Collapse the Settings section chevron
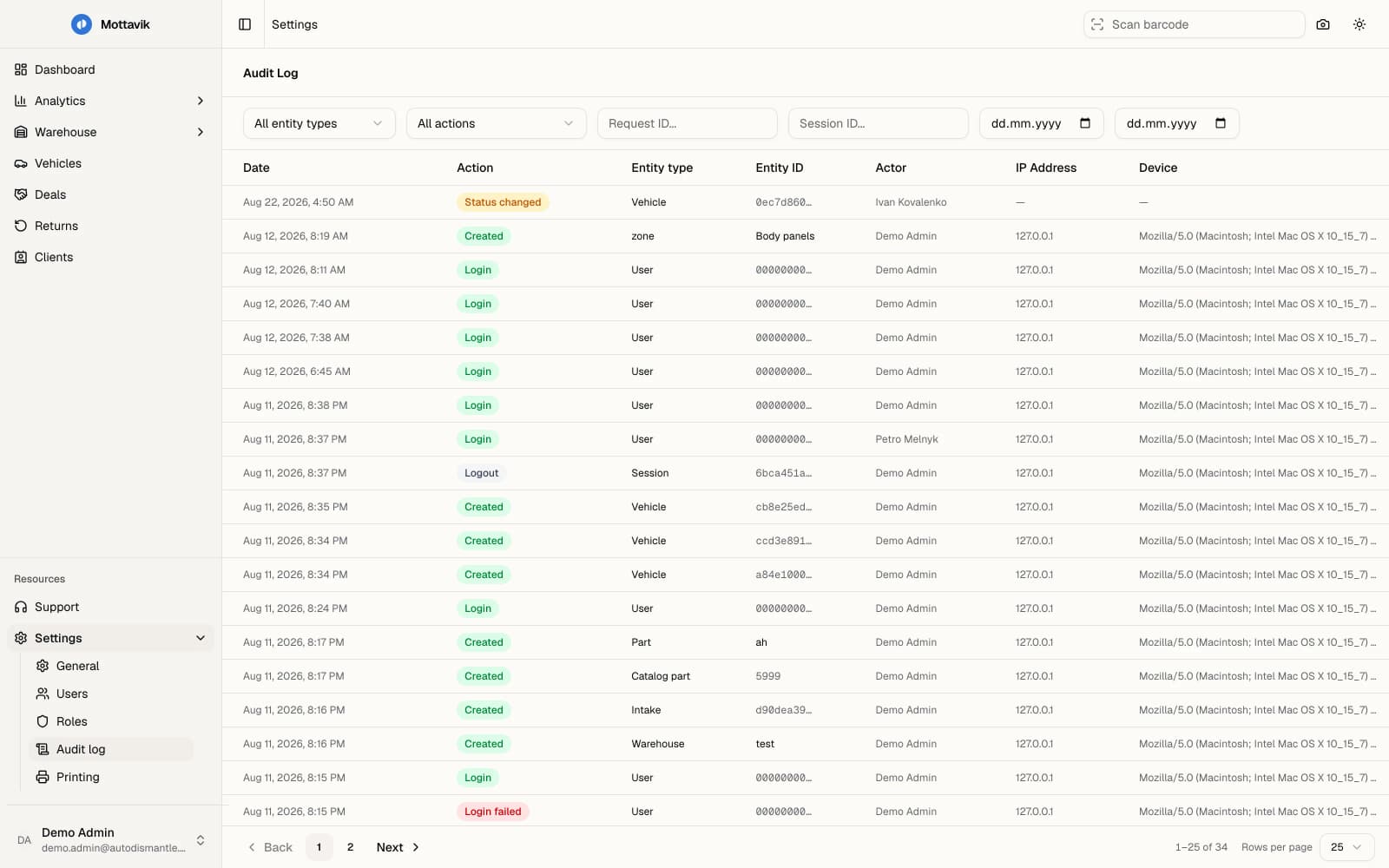1389x868 pixels. tap(201, 638)
